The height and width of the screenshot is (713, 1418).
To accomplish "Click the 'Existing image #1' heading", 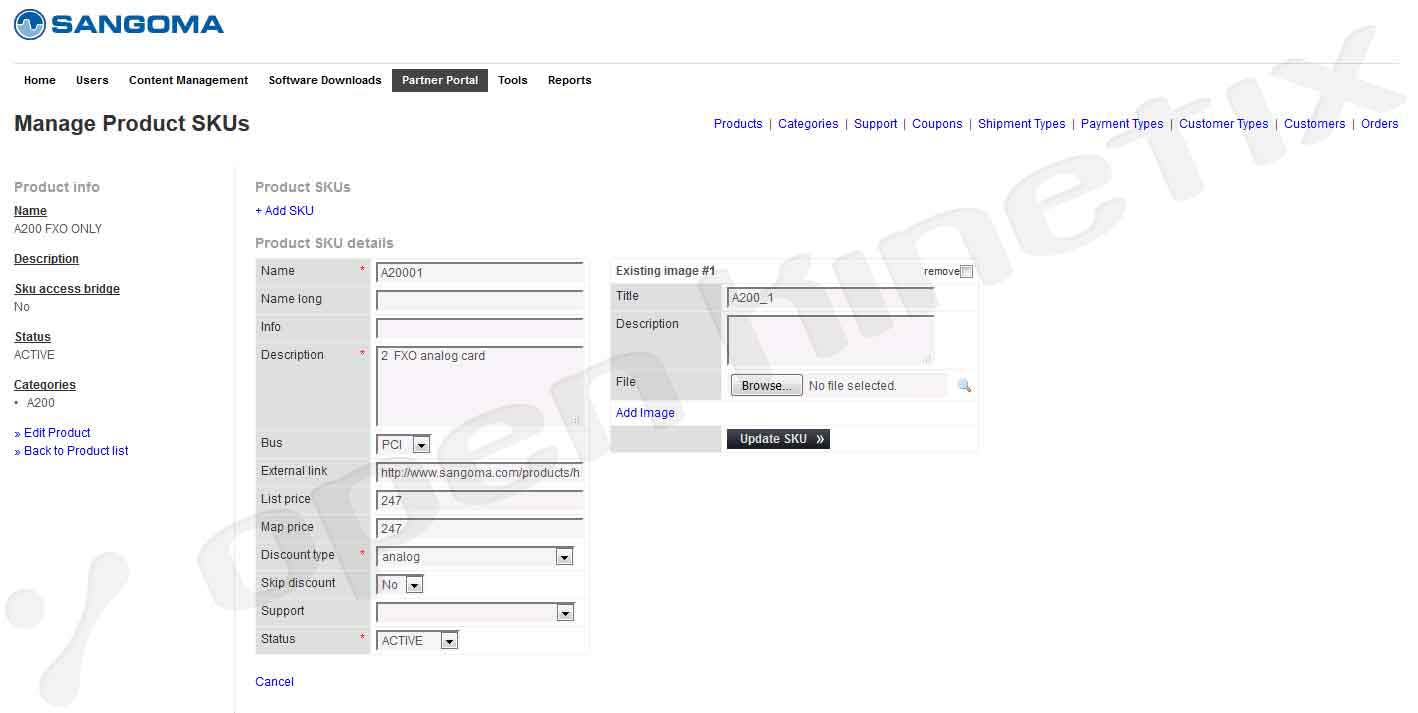I will pyautogui.click(x=665, y=271).
